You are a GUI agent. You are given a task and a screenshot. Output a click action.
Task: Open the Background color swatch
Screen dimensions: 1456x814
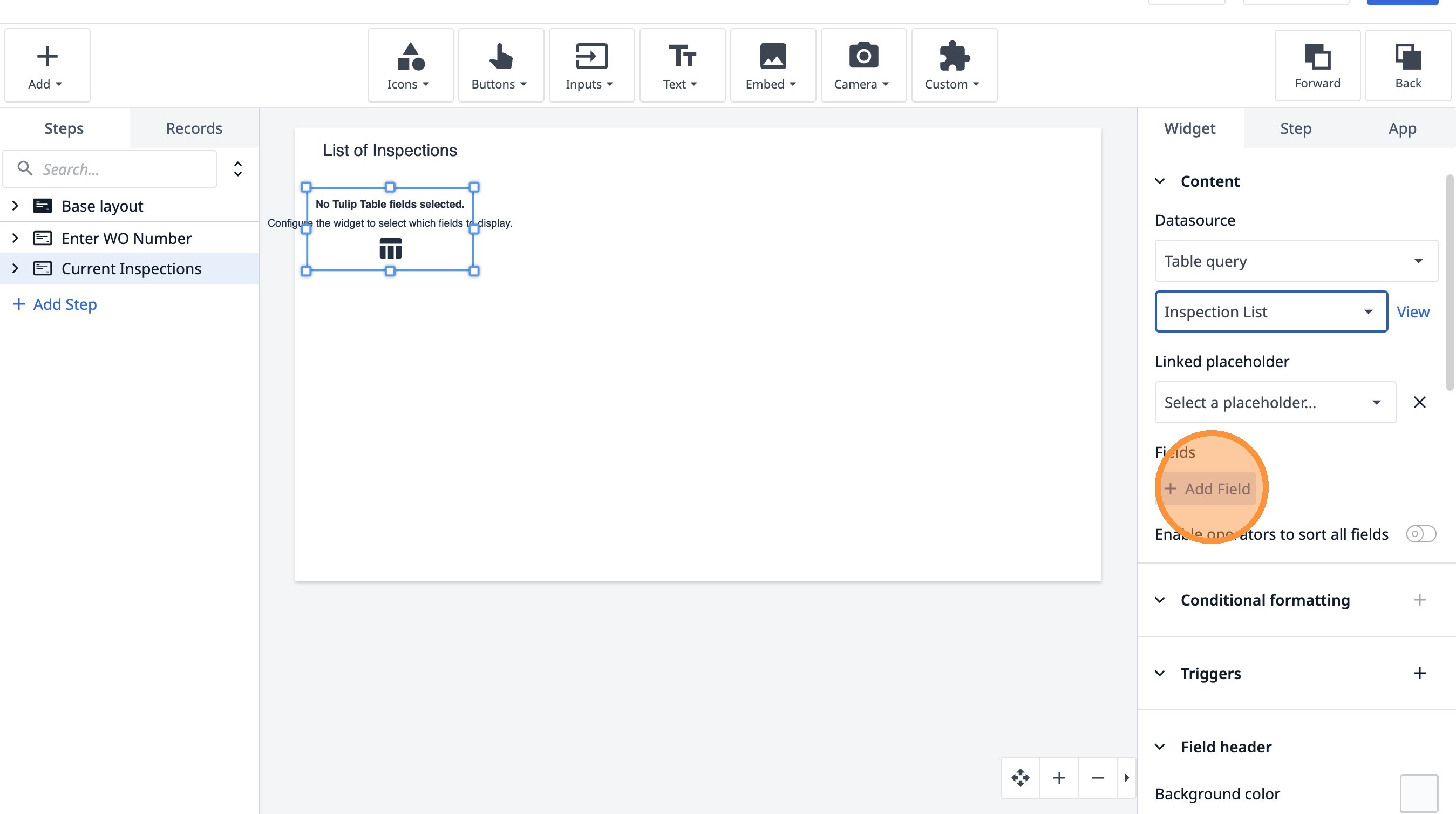[1419, 793]
